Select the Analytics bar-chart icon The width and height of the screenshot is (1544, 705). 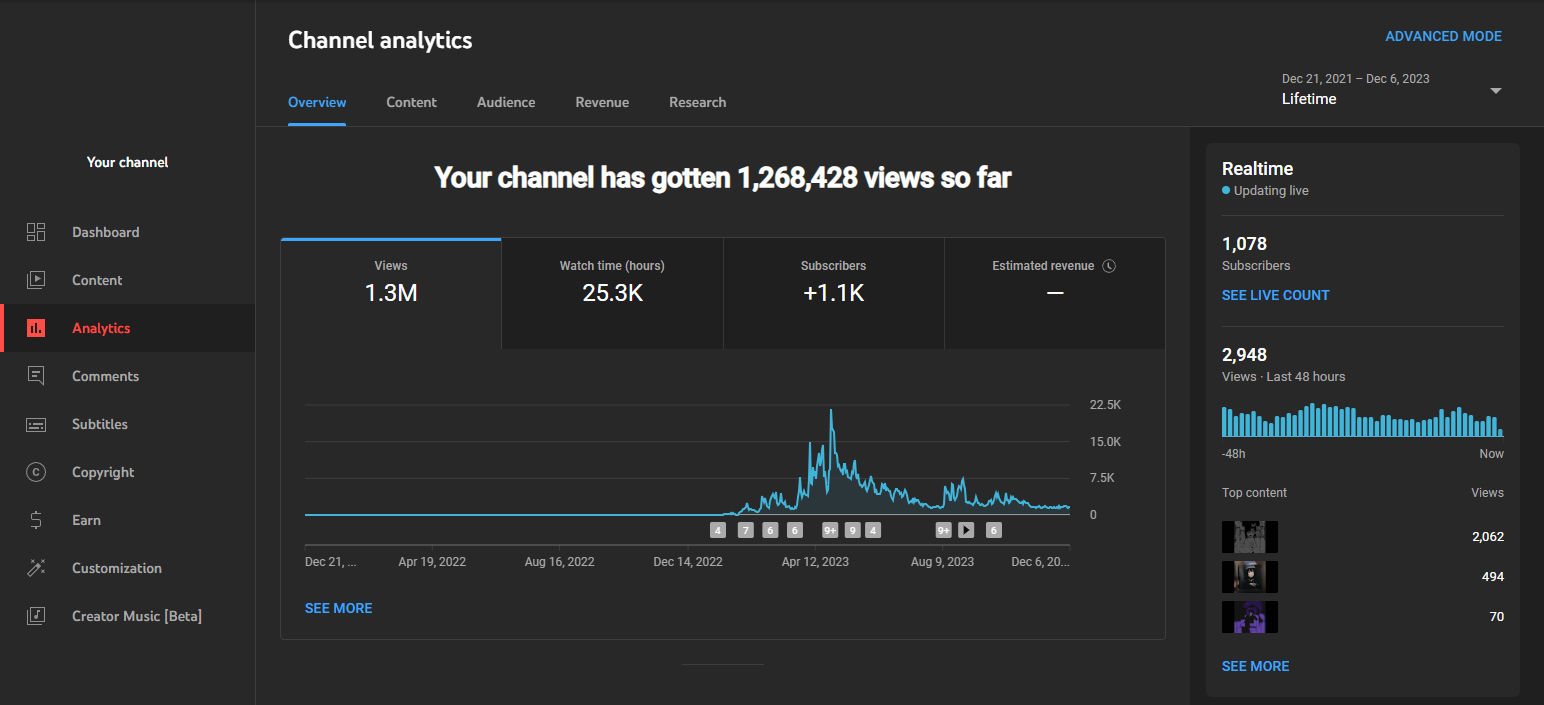point(36,328)
